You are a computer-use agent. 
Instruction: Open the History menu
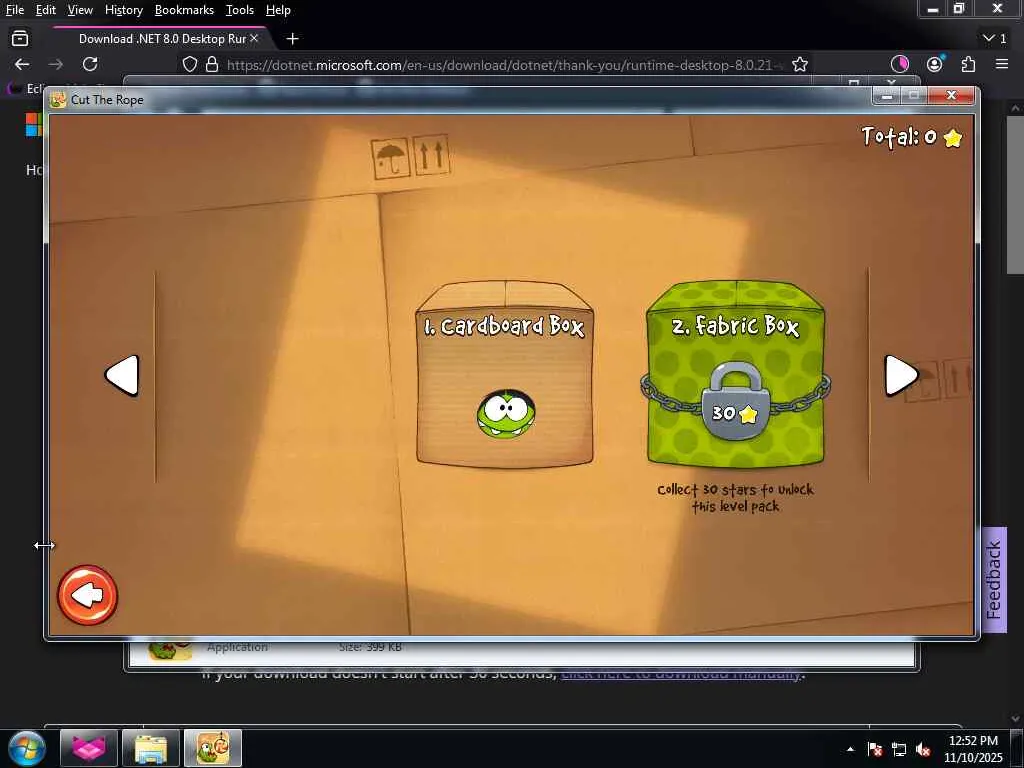(123, 10)
